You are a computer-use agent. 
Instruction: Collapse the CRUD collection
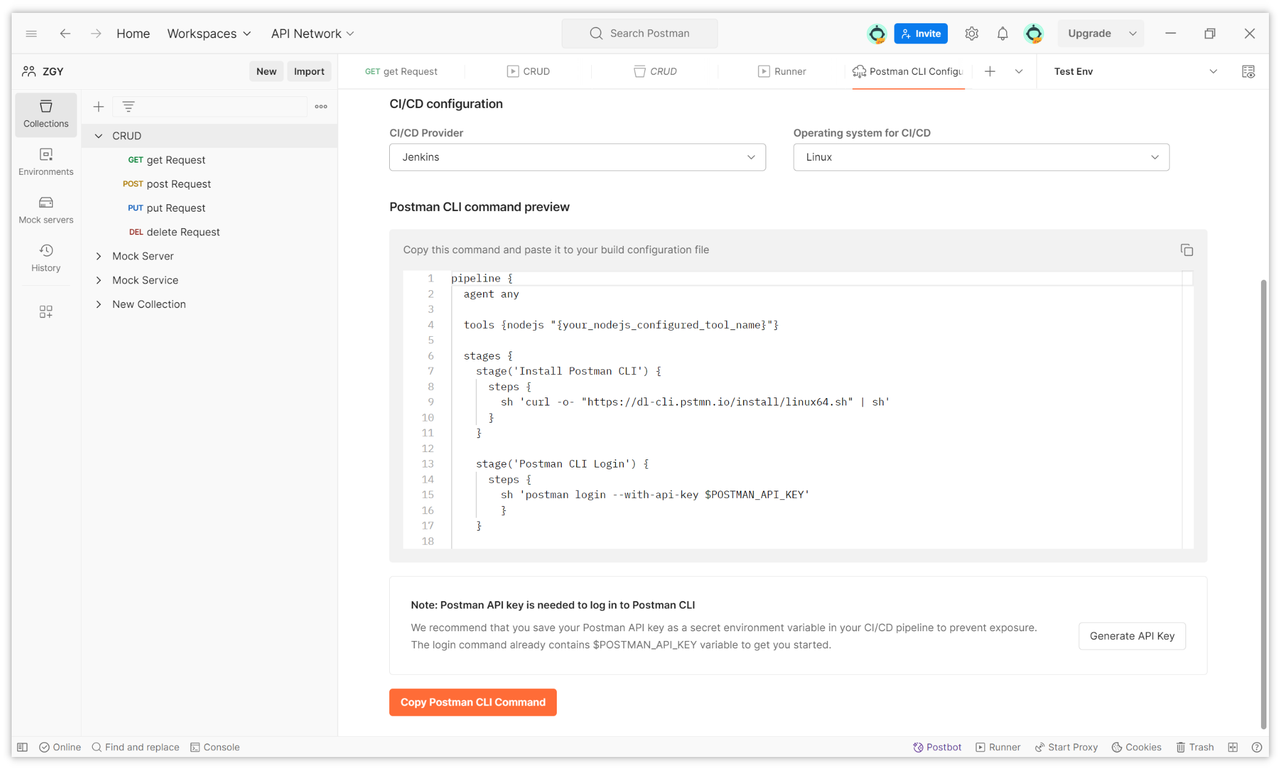pos(98,136)
